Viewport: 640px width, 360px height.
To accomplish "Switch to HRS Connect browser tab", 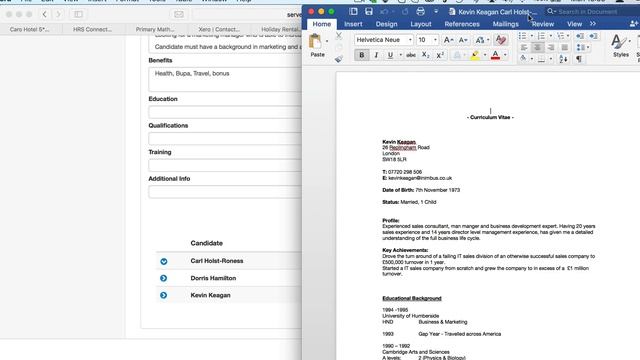I will [92, 29].
